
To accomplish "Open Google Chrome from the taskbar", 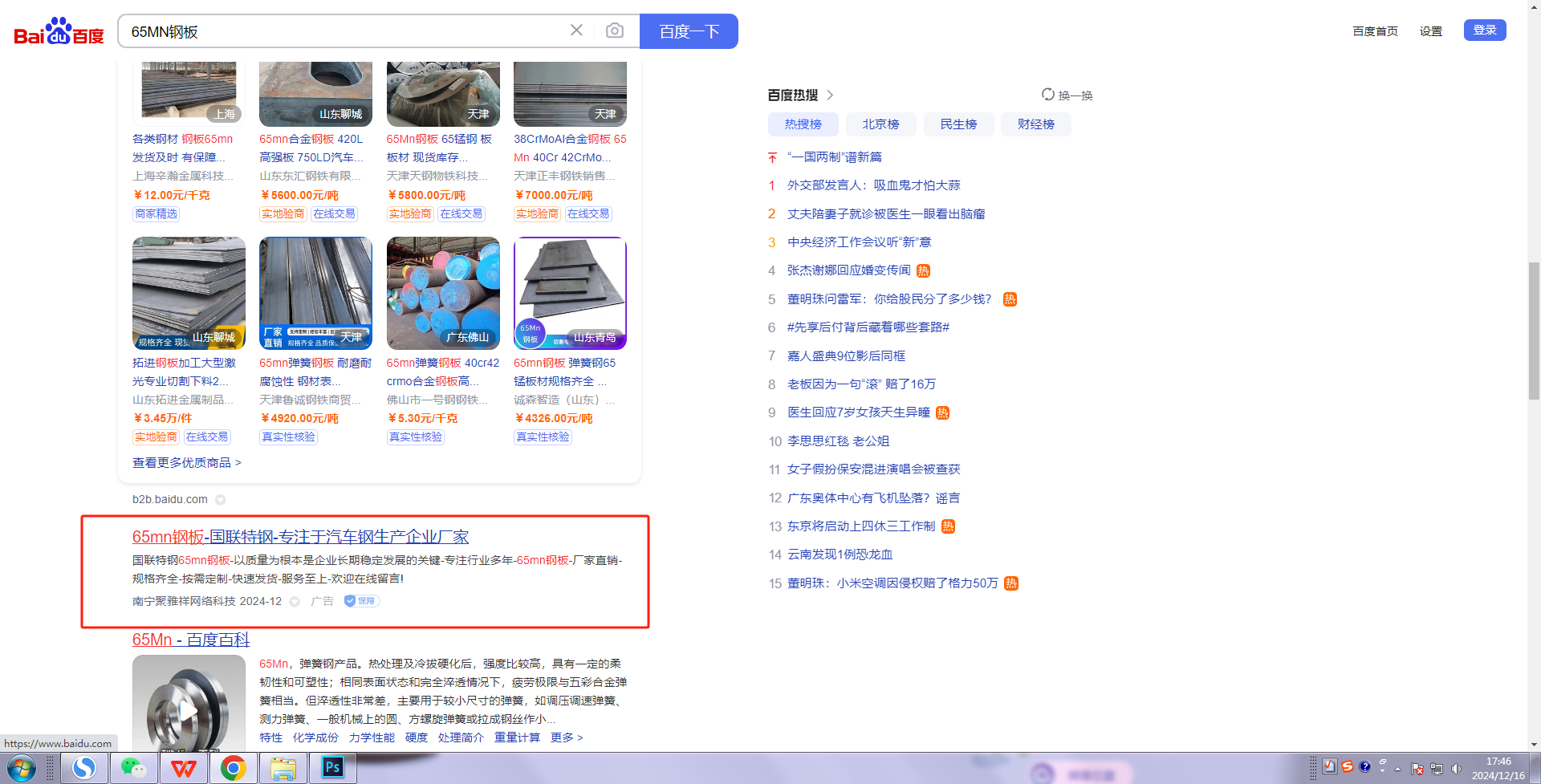I will click(x=233, y=769).
